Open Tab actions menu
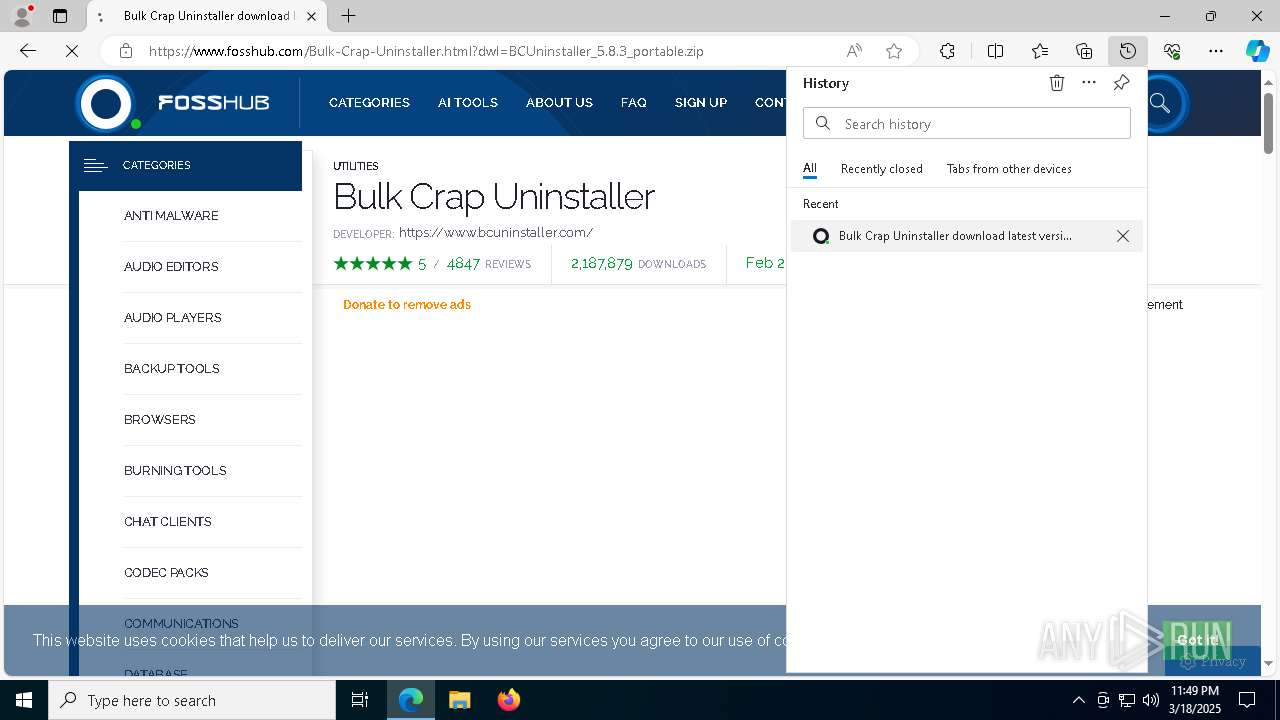This screenshot has width=1280, height=720. pyautogui.click(x=60, y=16)
